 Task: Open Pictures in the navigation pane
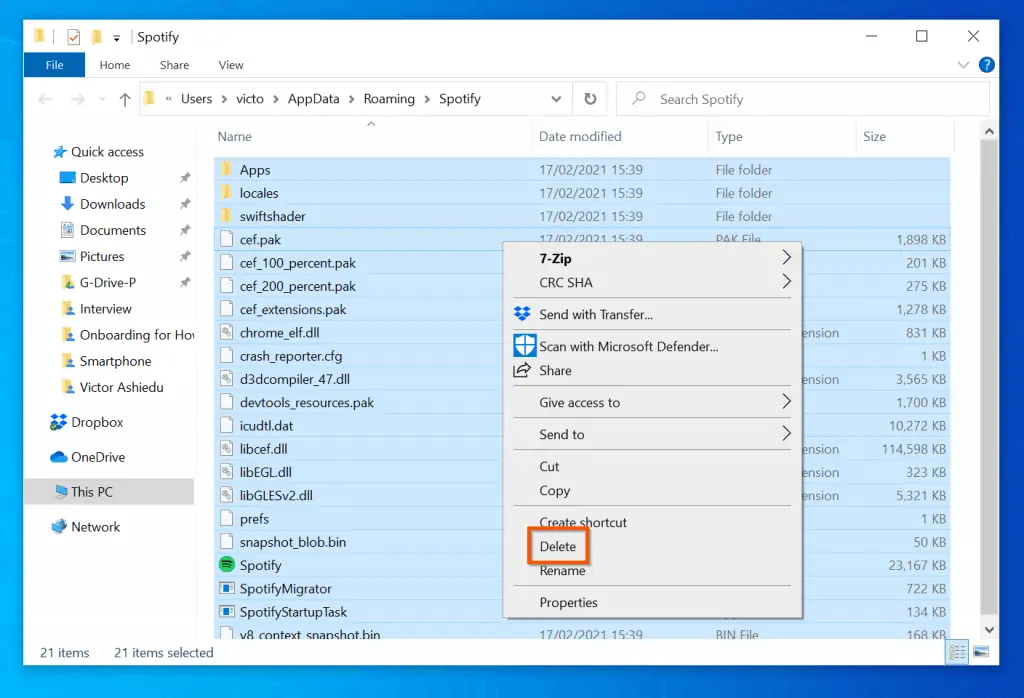[x=101, y=257]
